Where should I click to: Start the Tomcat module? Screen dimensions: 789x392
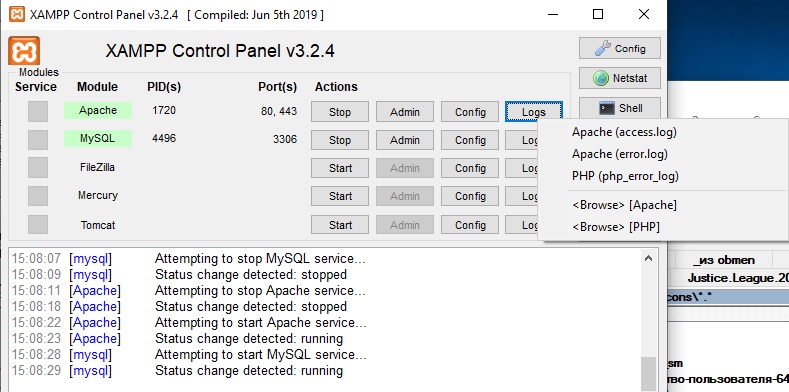click(x=340, y=225)
